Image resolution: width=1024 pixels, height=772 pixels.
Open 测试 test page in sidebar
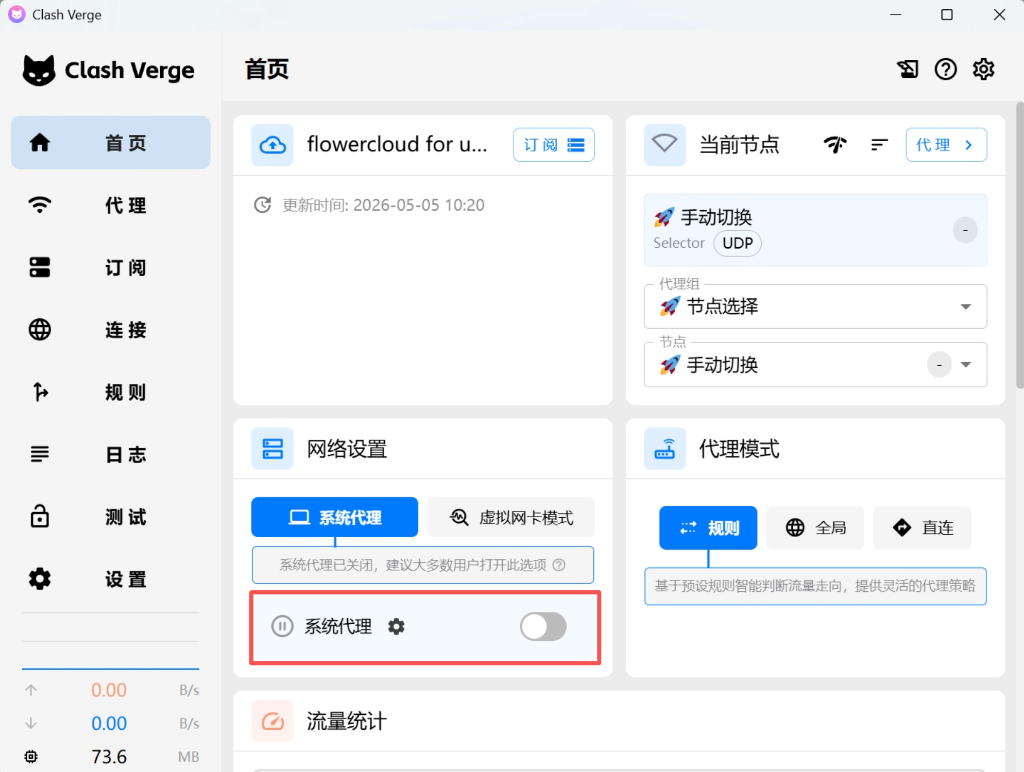(110, 517)
